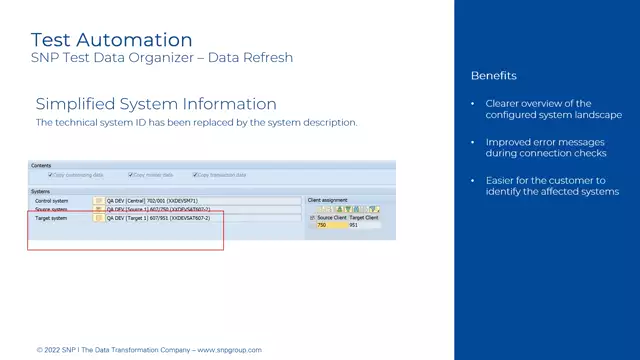Open value help button beside Control system
This screenshot has height=360, width=640.
(98, 201)
